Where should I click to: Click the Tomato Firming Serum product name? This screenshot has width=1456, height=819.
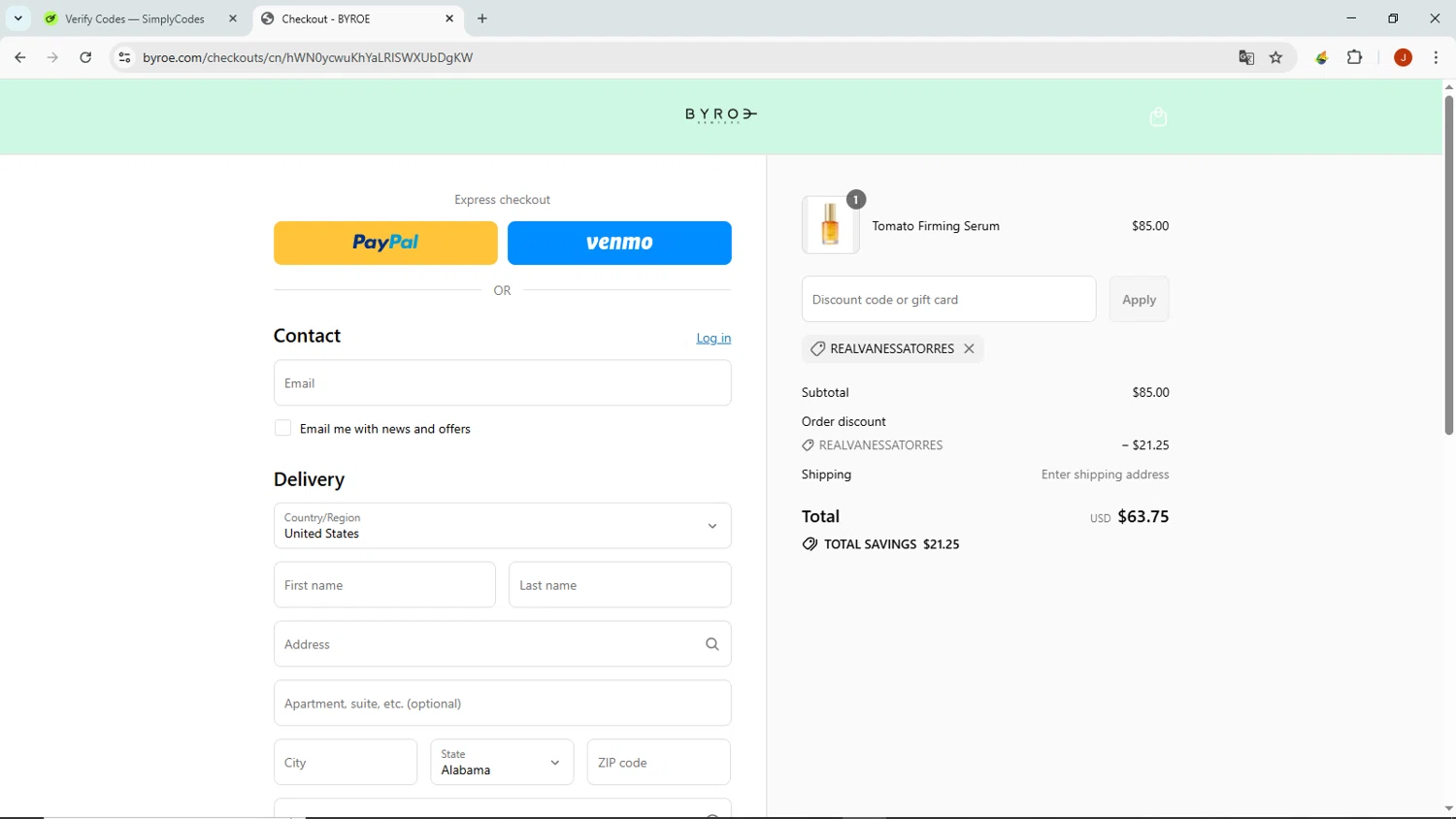(936, 226)
